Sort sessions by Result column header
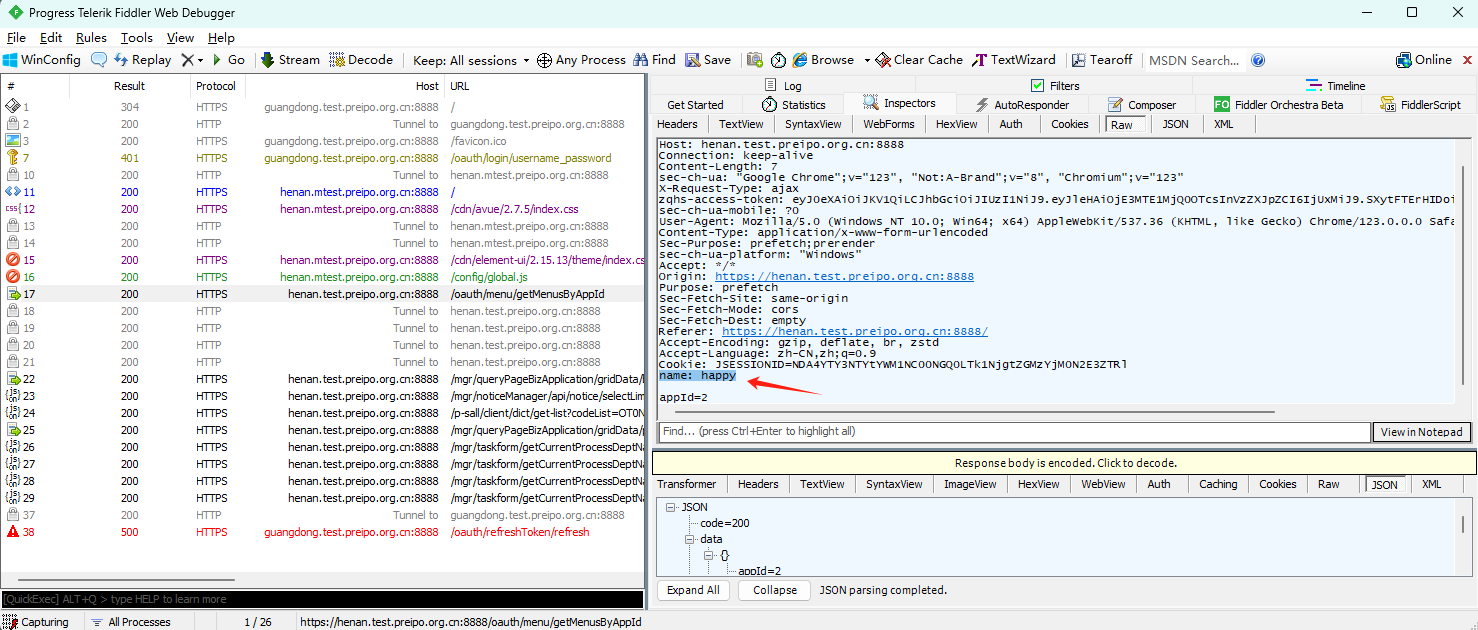 click(x=130, y=86)
